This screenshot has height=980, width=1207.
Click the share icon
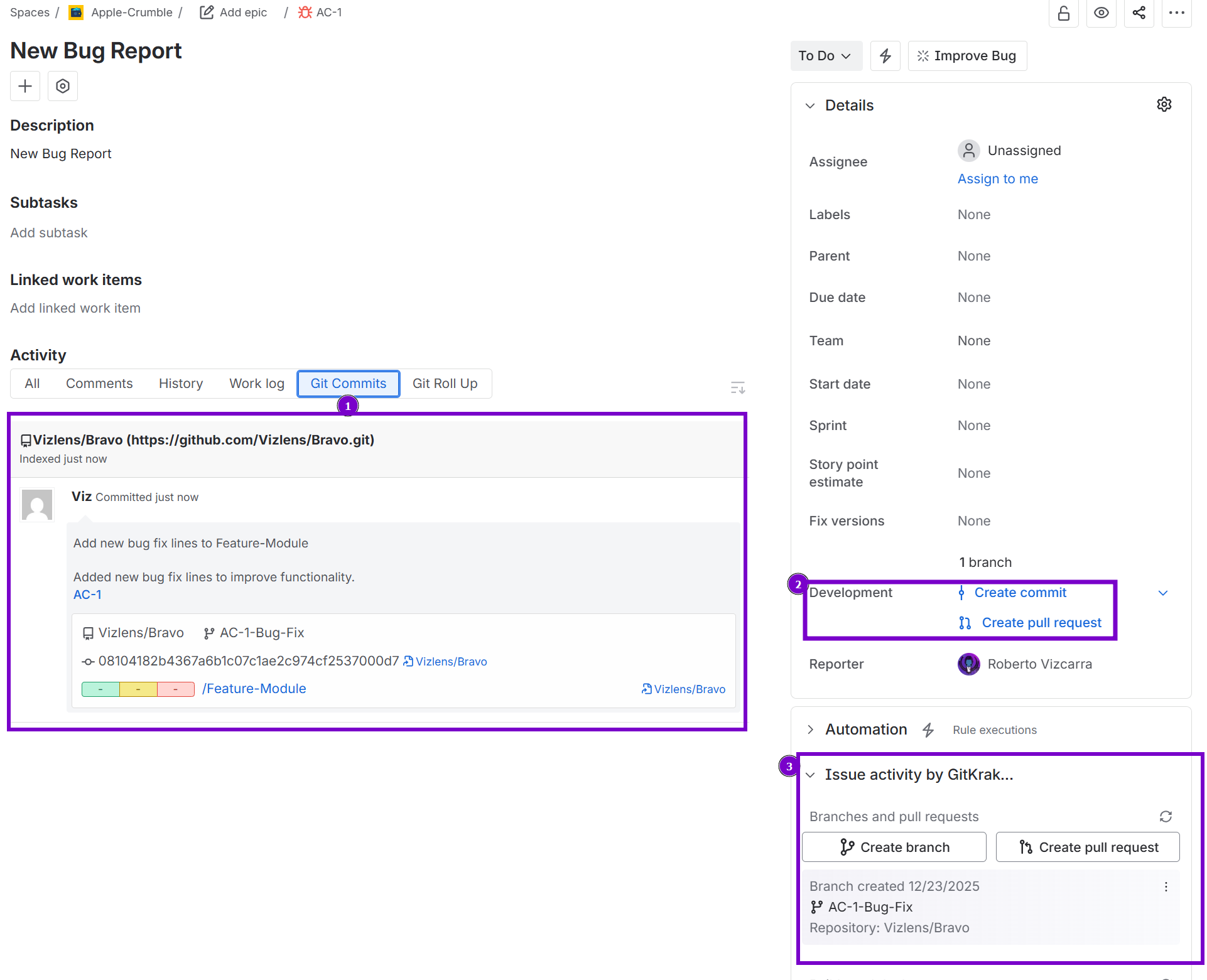click(1139, 13)
